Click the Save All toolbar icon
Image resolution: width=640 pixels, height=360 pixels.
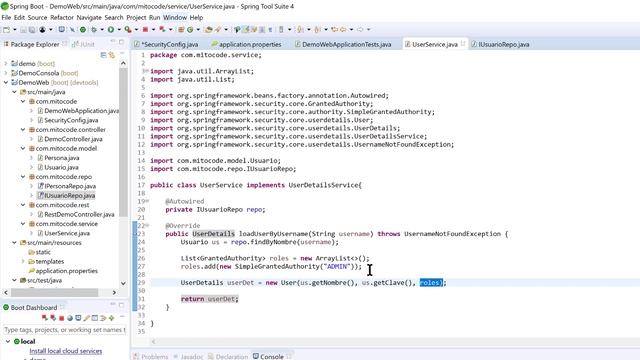pyautogui.click(x=31, y=29)
